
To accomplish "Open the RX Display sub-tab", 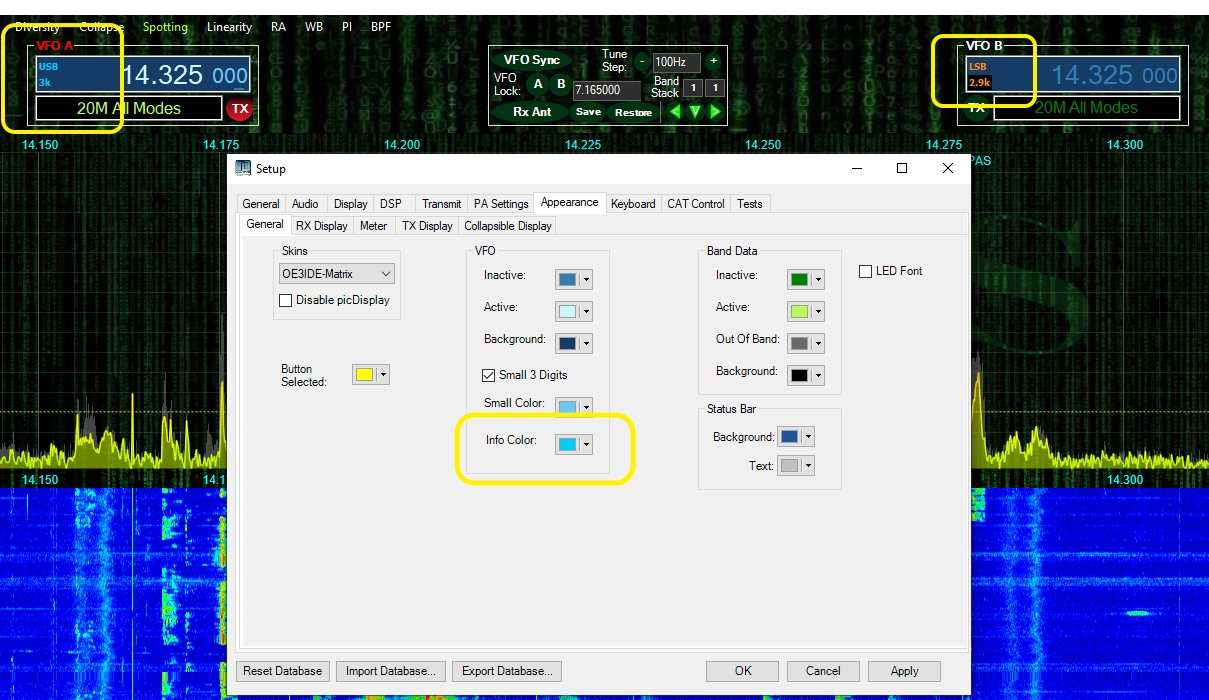I will (322, 226).
